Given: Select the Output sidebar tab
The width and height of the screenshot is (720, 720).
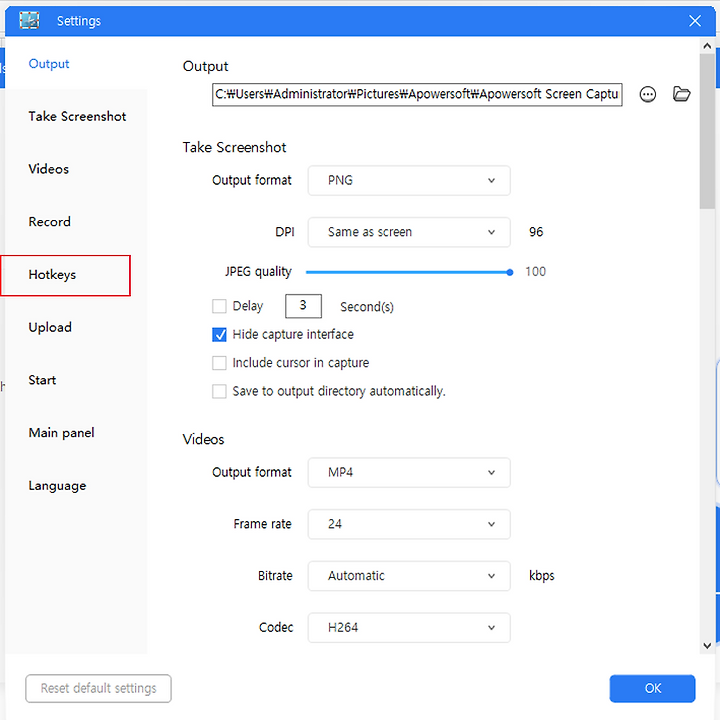Looking at the screenshot, I should point(49,64).
